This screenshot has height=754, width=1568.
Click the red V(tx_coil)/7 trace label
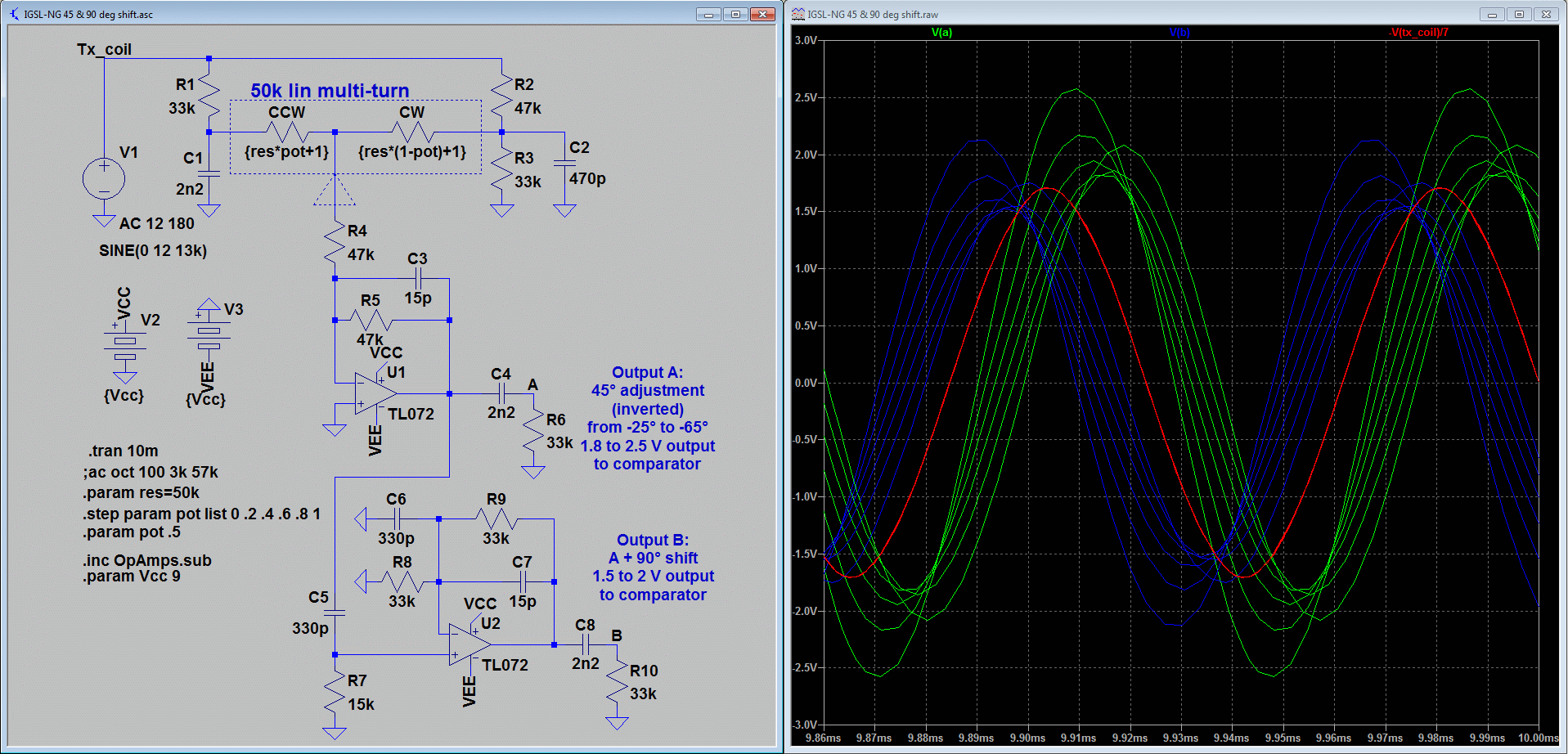pyautogui.click(x=1419, y=33)
